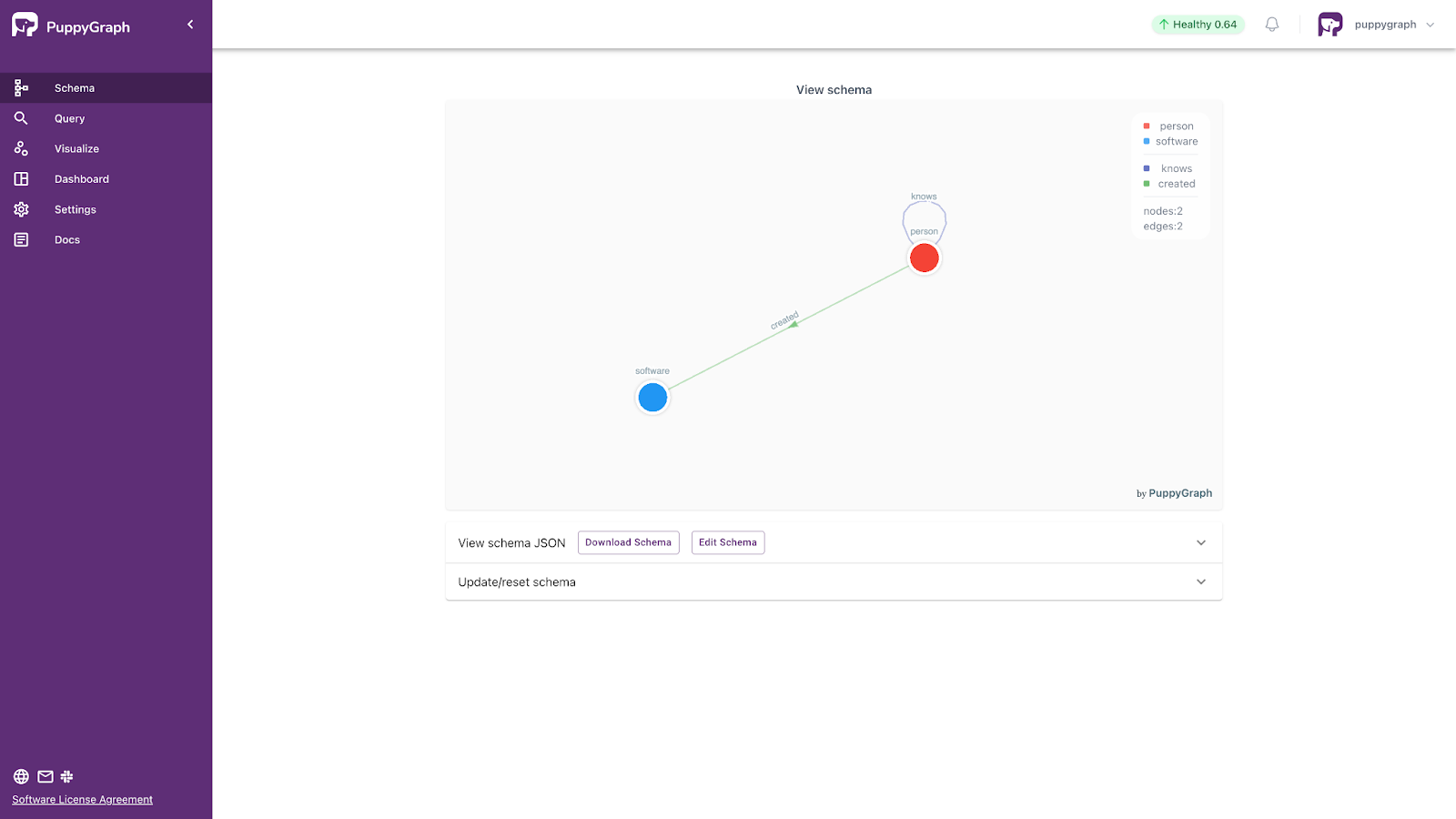Click the software legend label text

(1177, 141)
